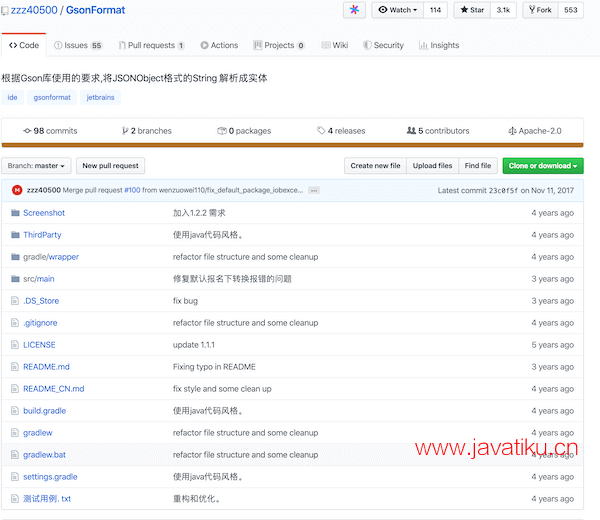
Task: View the 2 branches
Action: click(147, 131)
